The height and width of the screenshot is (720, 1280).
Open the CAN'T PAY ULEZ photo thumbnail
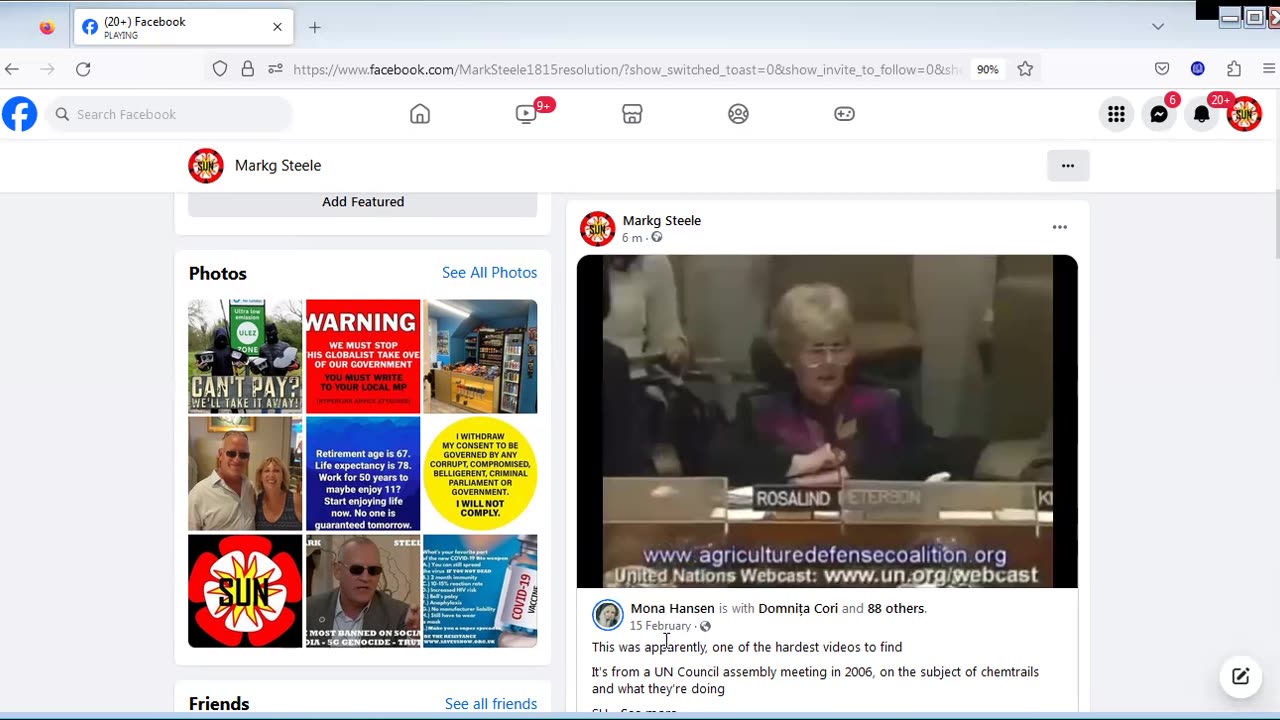point(245,356)
